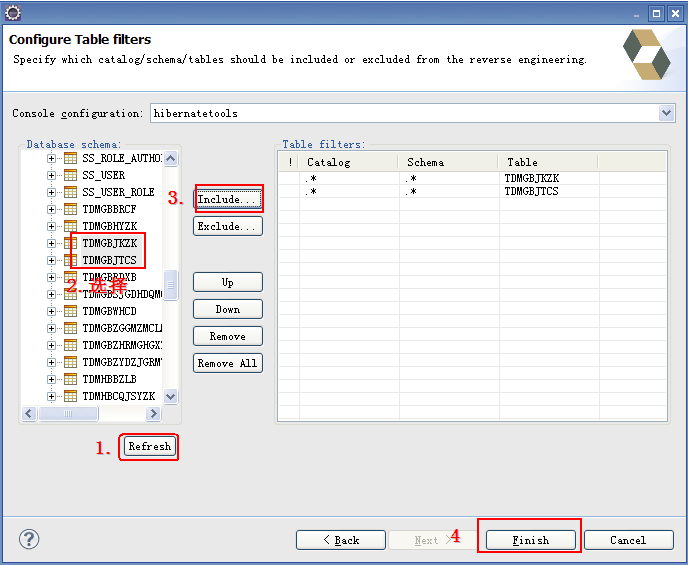Screen dimensions: 688x565
Task: Expand the TDMGBJTCS tree node
Action: pyautogui.click(x=51, y=261)
